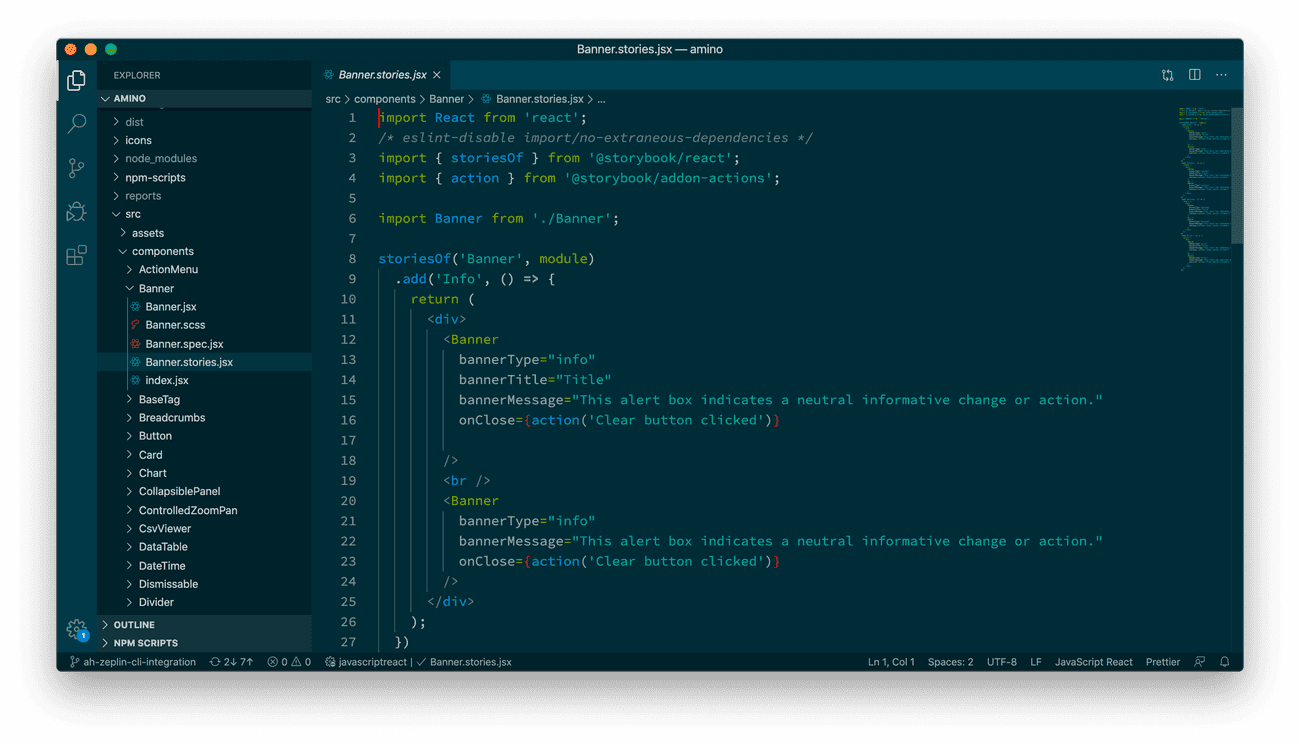Open the editor More Actions ellipsis
The width and height of the screenshot is (1300, 746).
tap(1221, 75)
